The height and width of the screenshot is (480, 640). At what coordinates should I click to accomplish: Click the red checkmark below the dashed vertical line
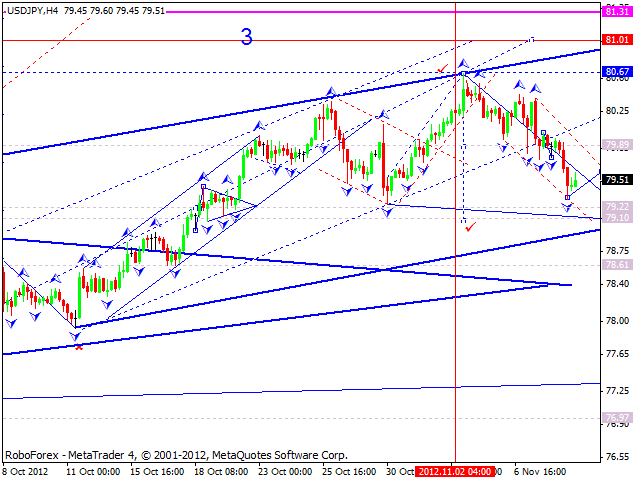(x=470, y=227)
